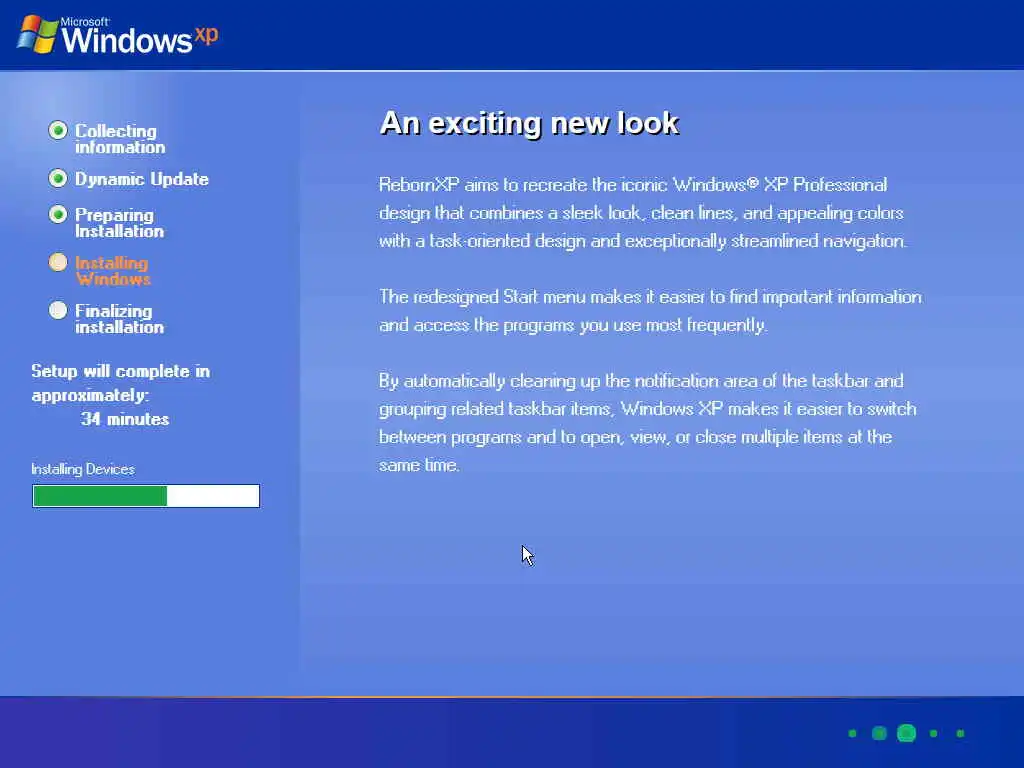The image size is (1024, 768).
Task: Click the largest green dot in bottom animation
Action: pyautogui.click(x=906, y=733)
